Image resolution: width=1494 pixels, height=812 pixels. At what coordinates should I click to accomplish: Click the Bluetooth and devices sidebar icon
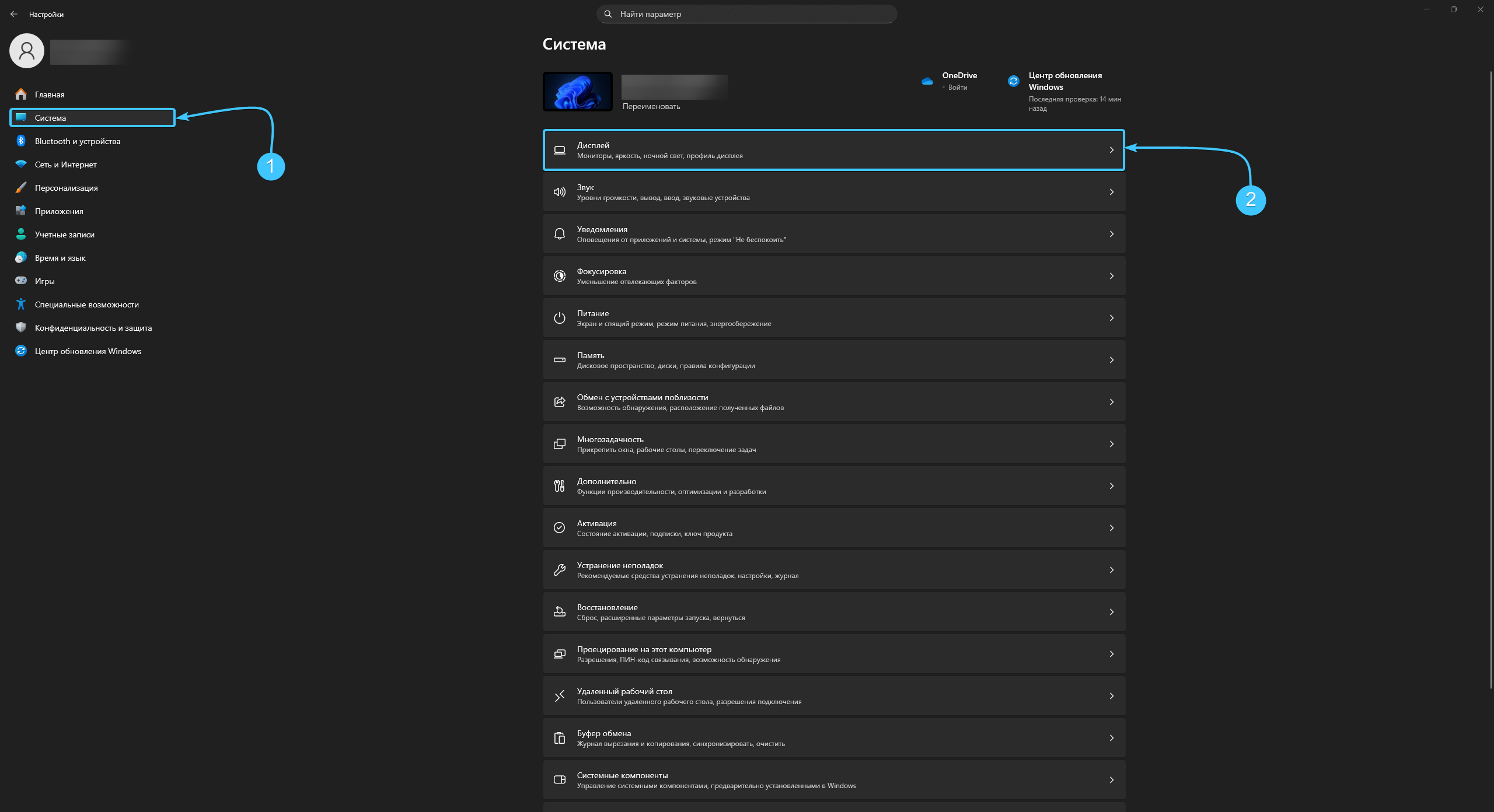(x=21, y=141)
